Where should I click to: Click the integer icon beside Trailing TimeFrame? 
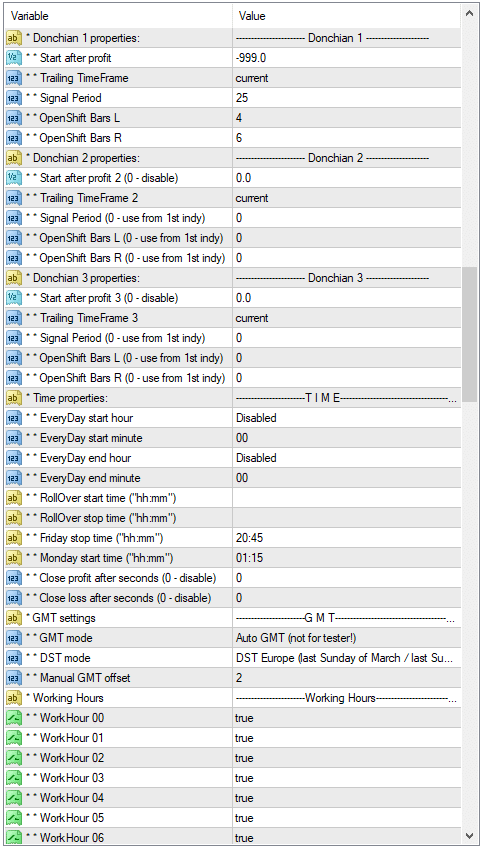(14, 78)
